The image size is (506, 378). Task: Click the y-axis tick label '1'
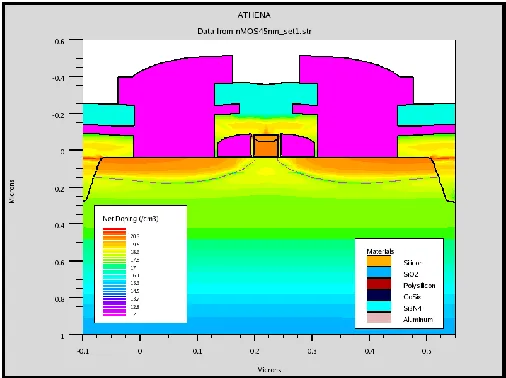(62, 336)
